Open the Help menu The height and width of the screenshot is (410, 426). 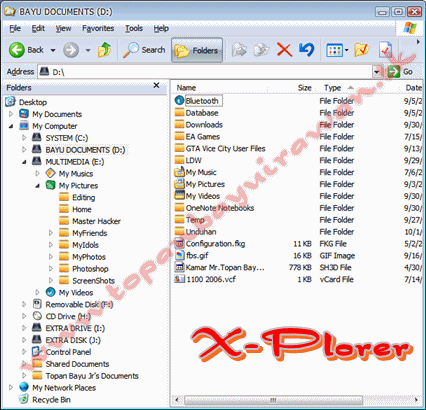[161, 29]
